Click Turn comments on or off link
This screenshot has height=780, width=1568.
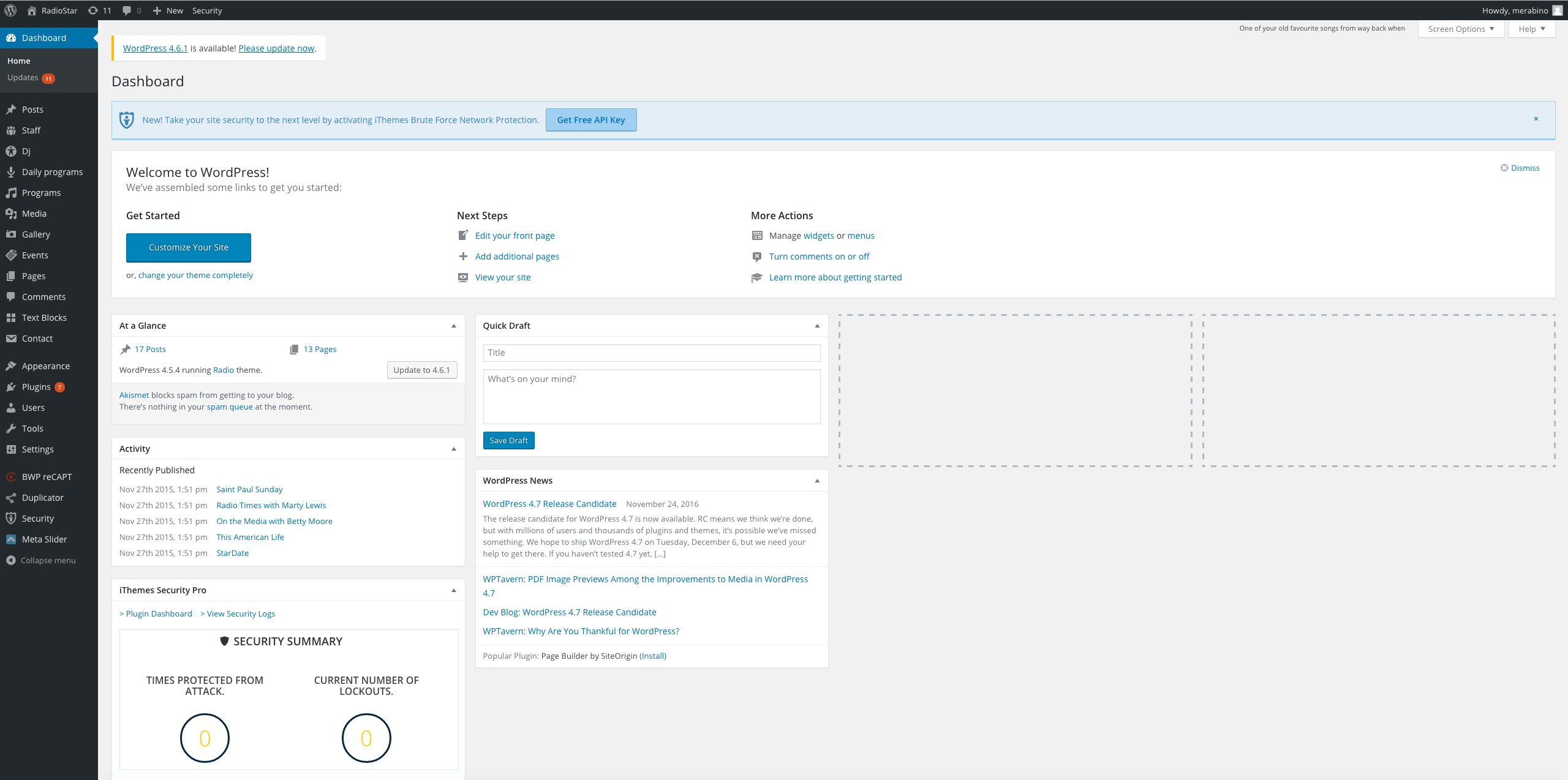[820, 257]
